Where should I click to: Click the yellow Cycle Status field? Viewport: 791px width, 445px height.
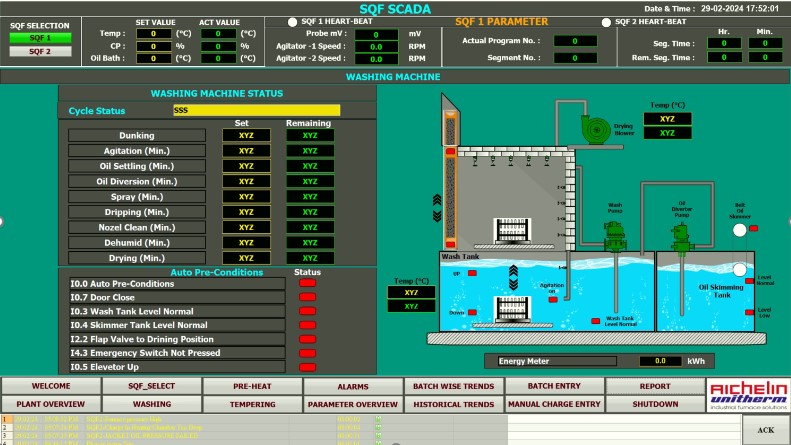point(255,111)
